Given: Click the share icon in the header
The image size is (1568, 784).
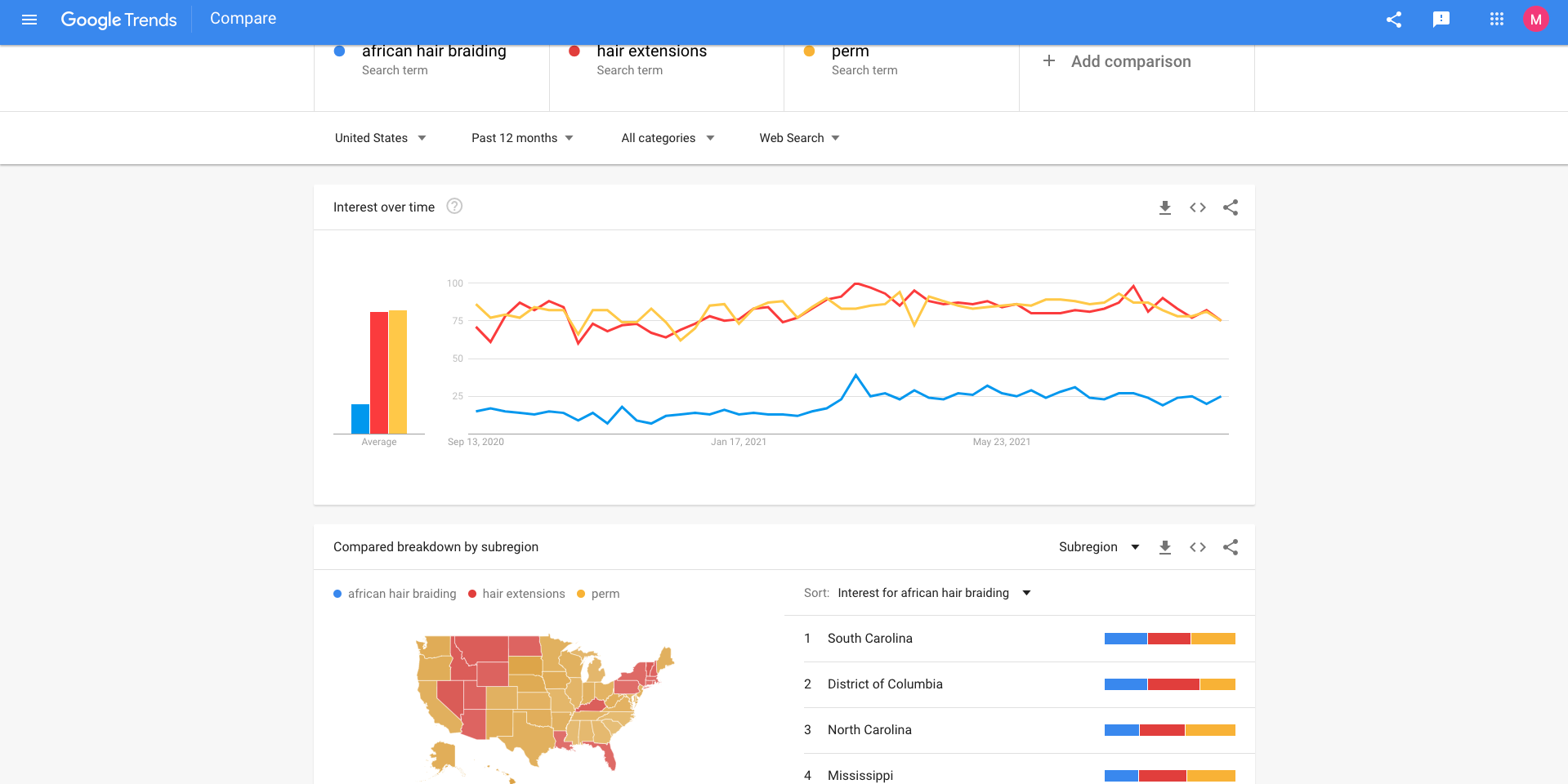Looking at the screenshot, I should coord(1394,20).
